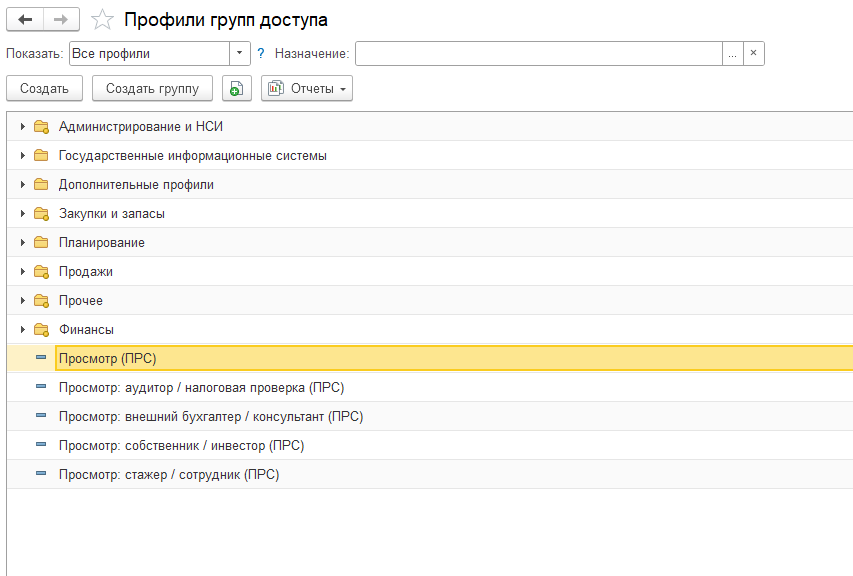Click the Государственные информационные системы folder icon
The image size is (853, 576).
(x=41, y=156)
